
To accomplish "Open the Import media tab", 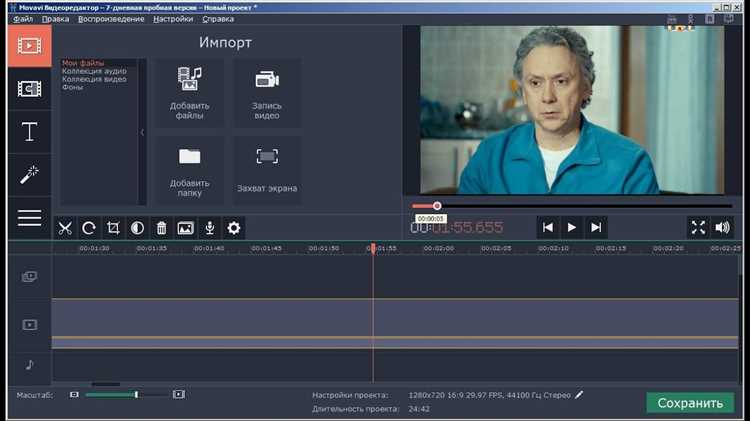I will pyautogui.click(x=30, y=46).
